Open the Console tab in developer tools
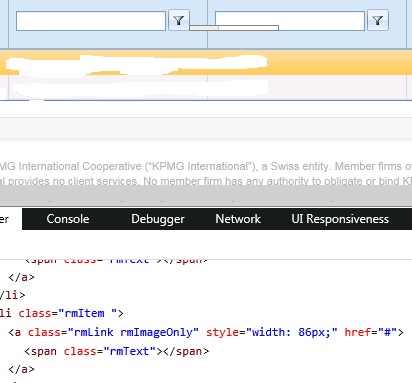Viewport: 412px width, 383px height. (68, 219)
